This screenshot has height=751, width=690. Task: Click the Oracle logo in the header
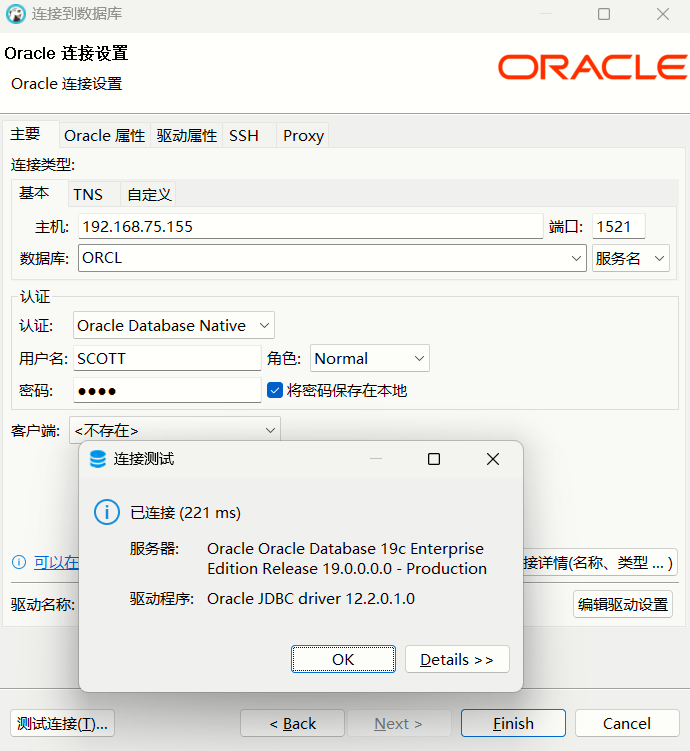click(593, 67)
